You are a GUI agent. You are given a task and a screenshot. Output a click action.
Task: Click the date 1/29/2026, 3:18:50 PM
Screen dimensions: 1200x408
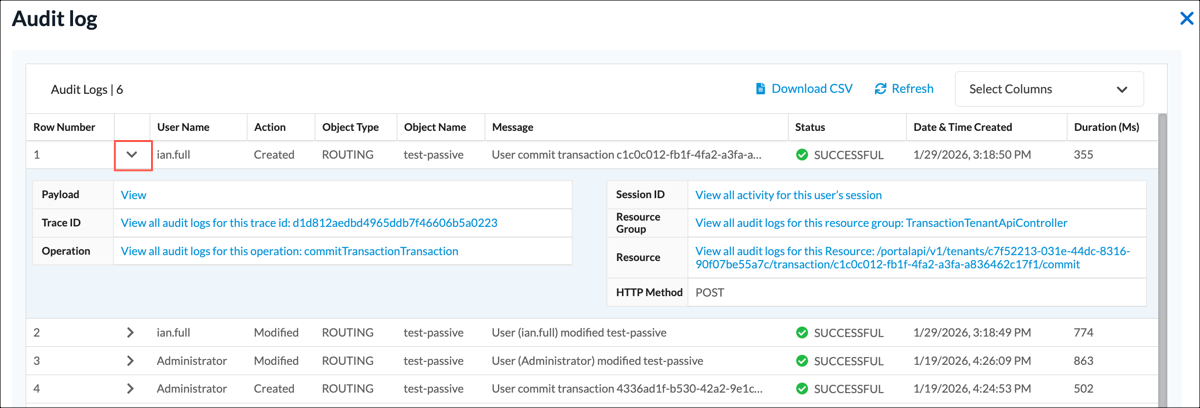coord(974,155)
